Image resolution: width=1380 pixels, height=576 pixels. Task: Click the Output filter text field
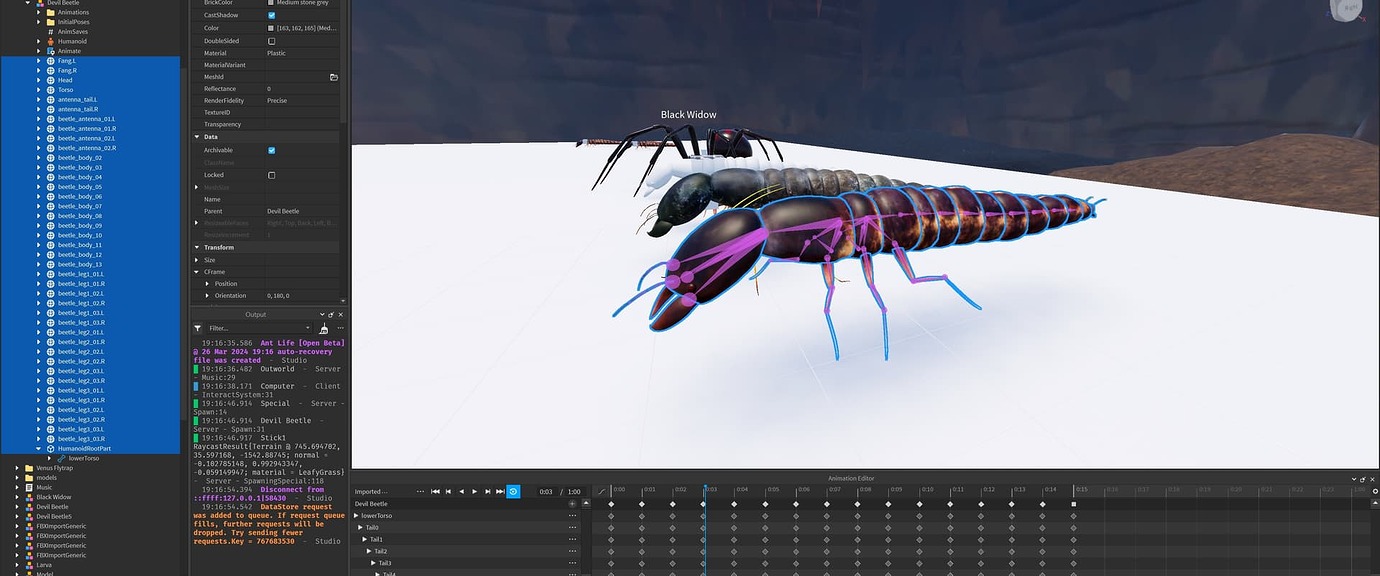pos(258,328)
